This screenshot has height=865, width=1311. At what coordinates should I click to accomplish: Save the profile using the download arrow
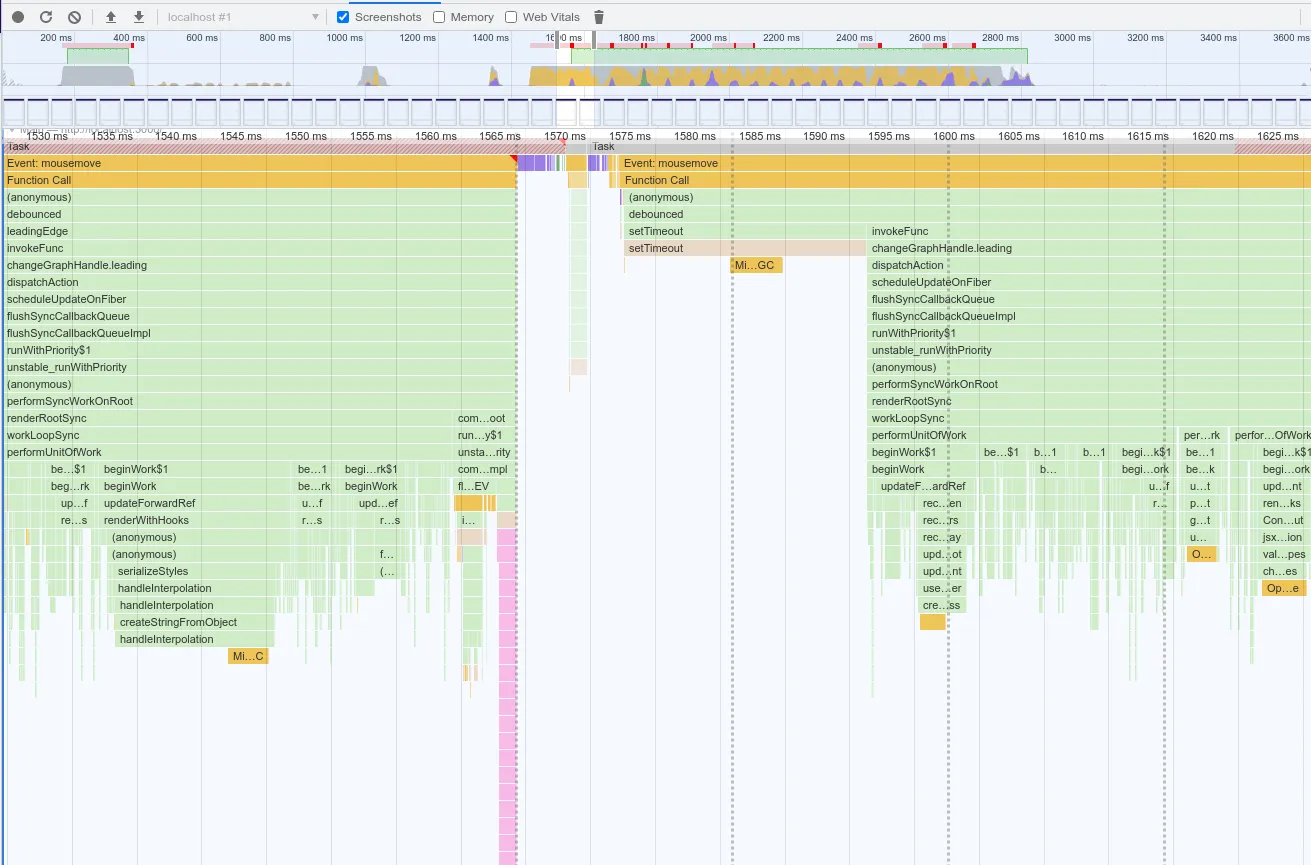point(139,17)
